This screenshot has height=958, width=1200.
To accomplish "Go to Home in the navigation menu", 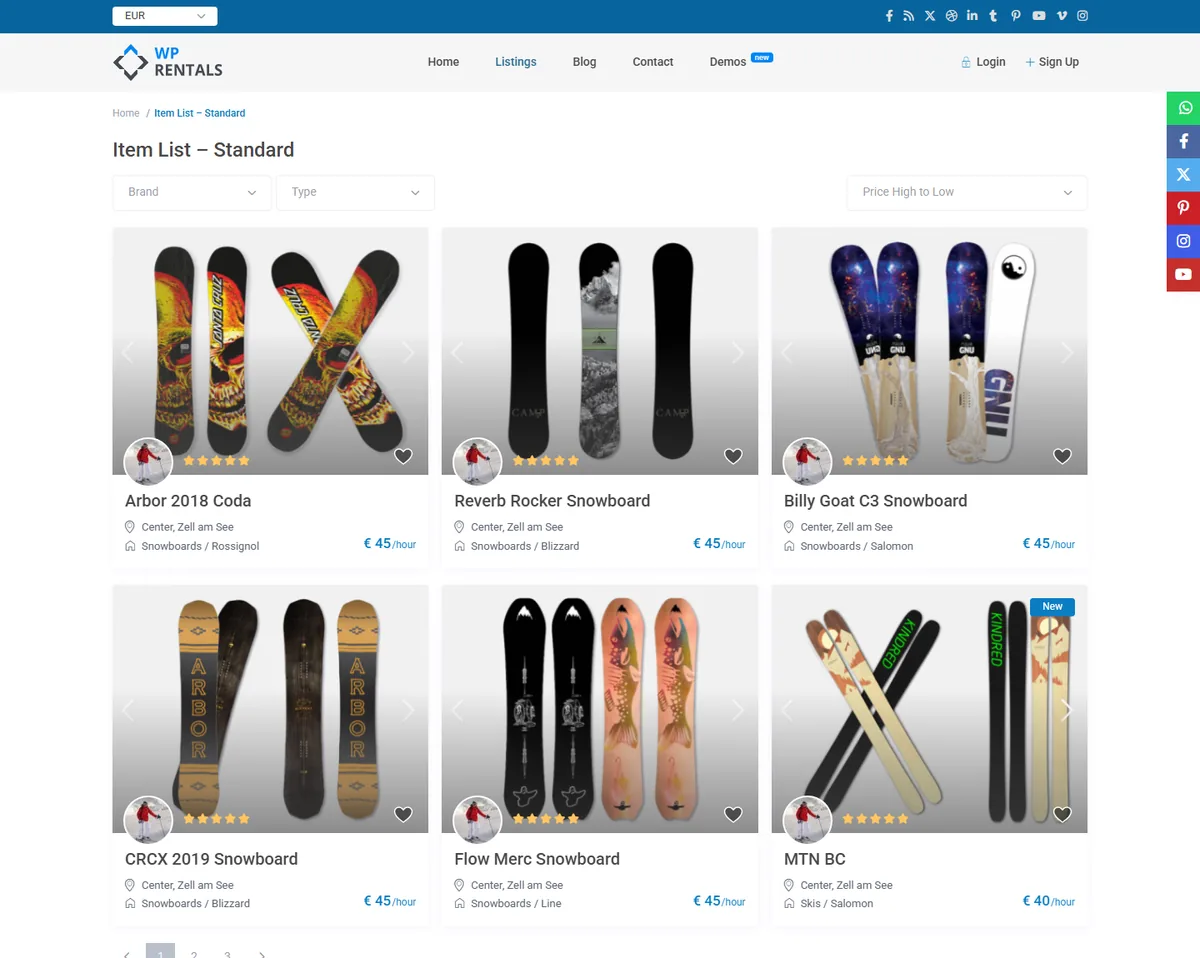I will coord(443,62).
